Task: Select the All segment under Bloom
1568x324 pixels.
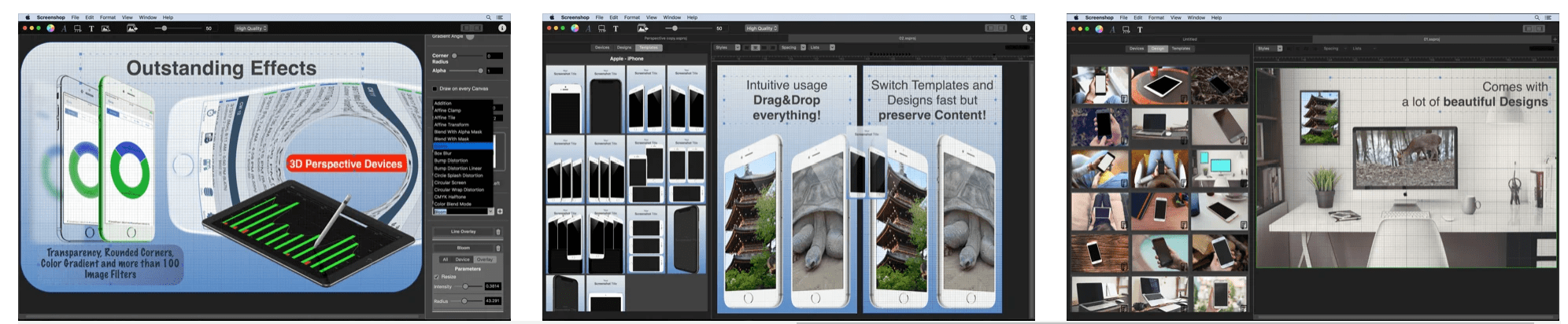Action: [445, 259]
